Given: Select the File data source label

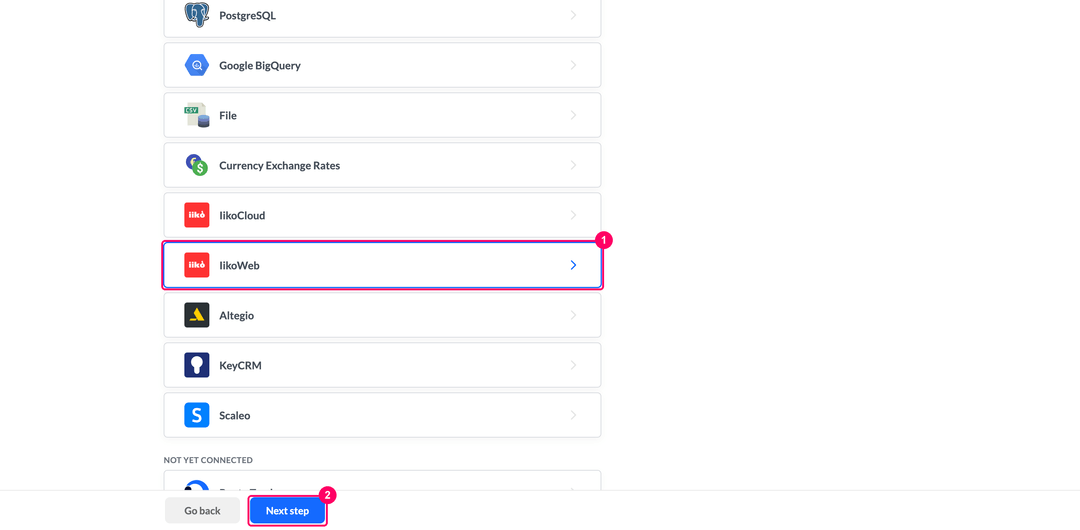Looking at the screenshot, I should click(x=228, y=115).
